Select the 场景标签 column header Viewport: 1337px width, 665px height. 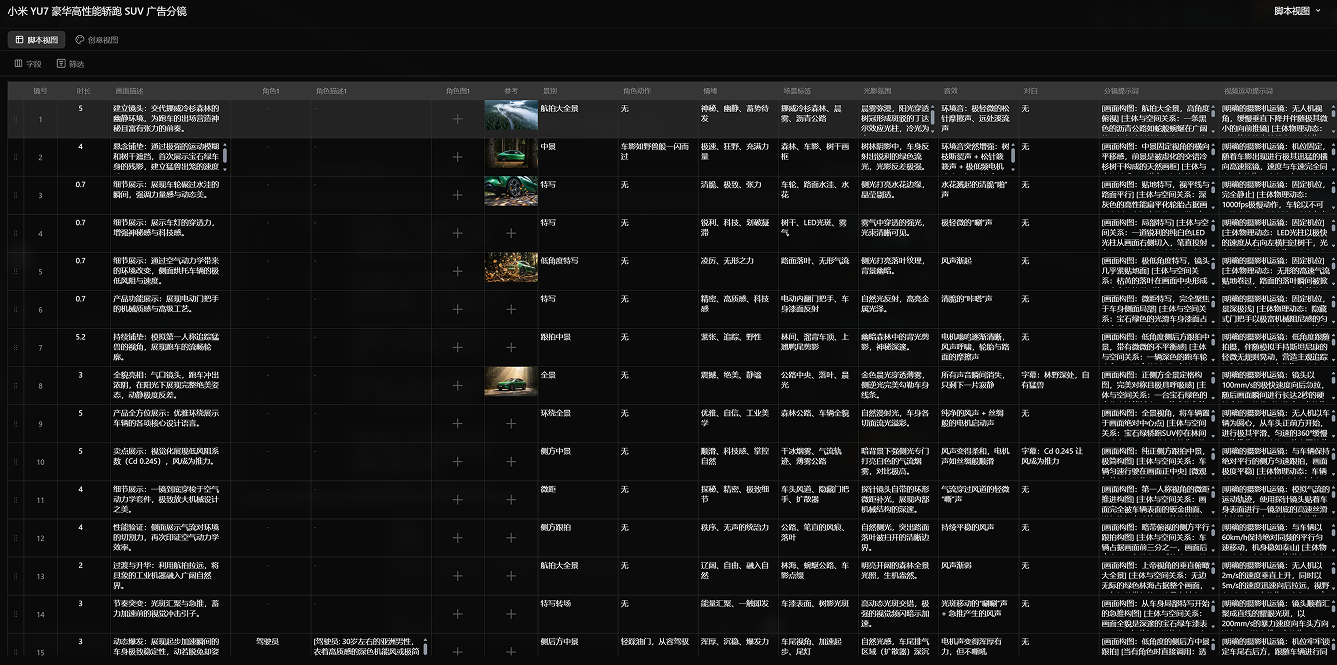pyautogui.click(x=818, y=91)
